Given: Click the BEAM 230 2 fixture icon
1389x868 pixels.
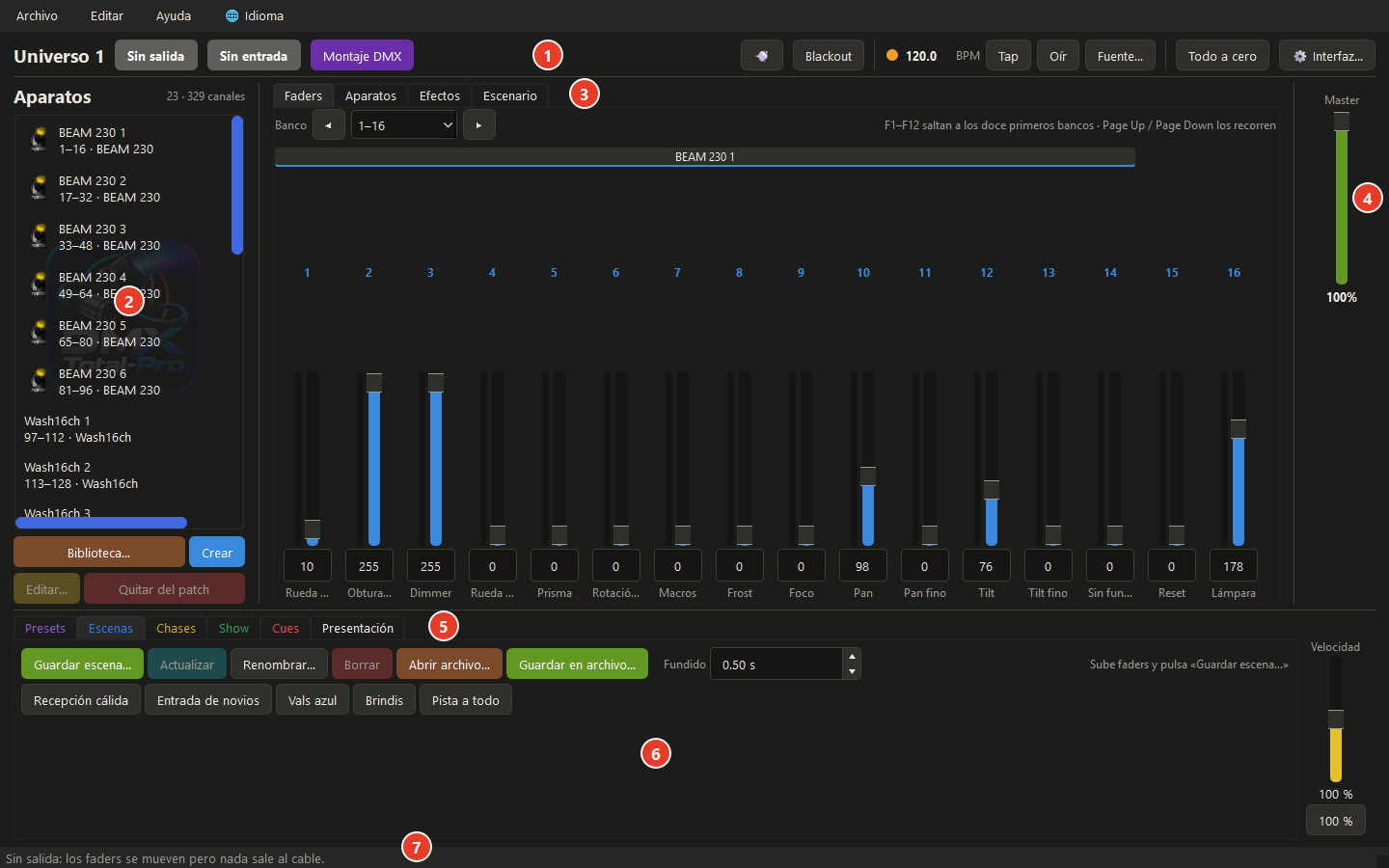Looking at the screenshot, I should [x=39, y=188].
